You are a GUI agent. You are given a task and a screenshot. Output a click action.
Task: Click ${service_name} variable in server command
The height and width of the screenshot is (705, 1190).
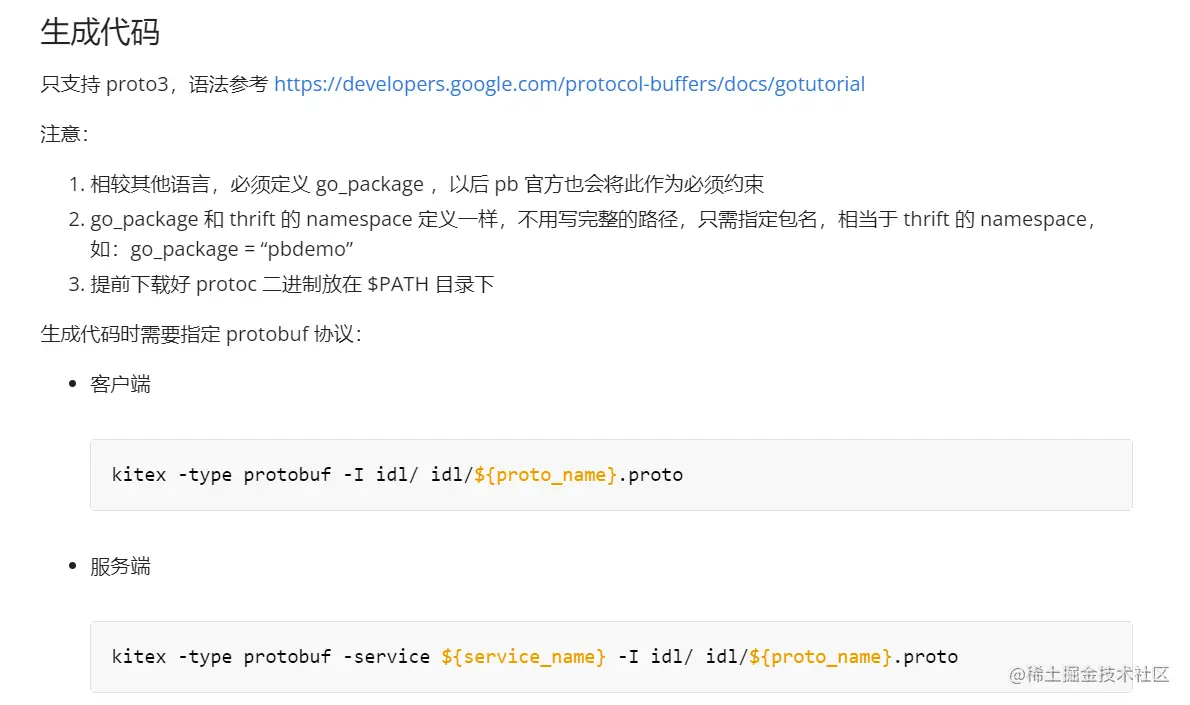coord(523,657)
